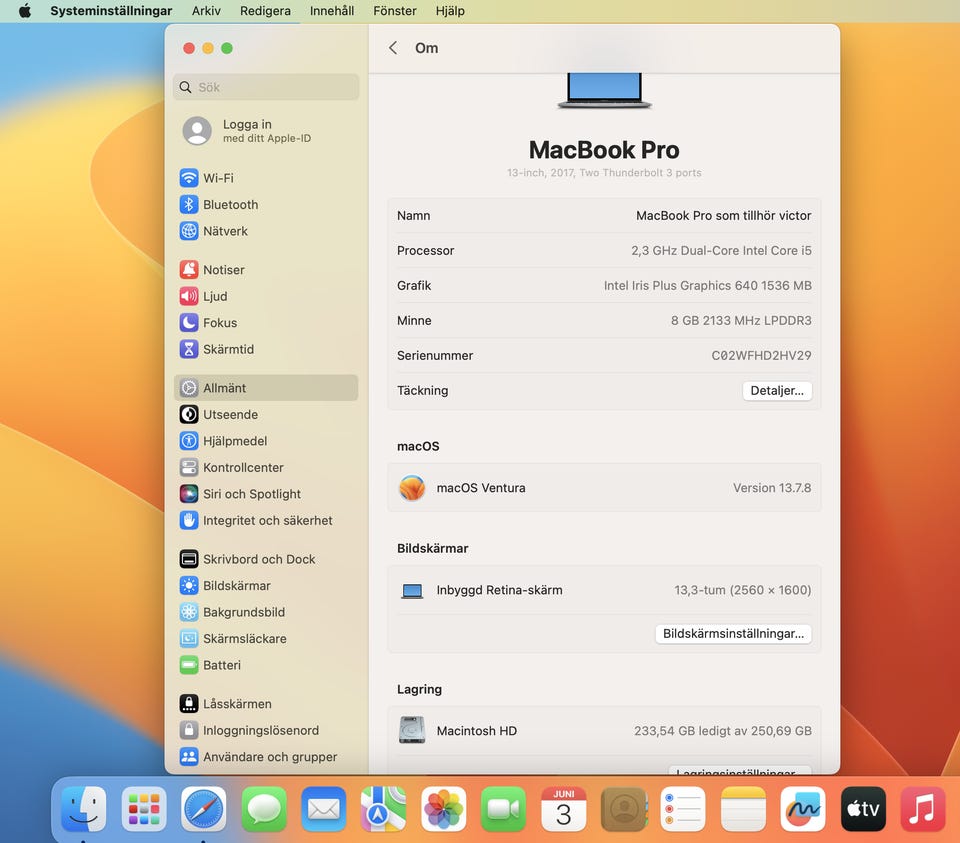Open Notiser settings
960x843 pixels.
266,269
